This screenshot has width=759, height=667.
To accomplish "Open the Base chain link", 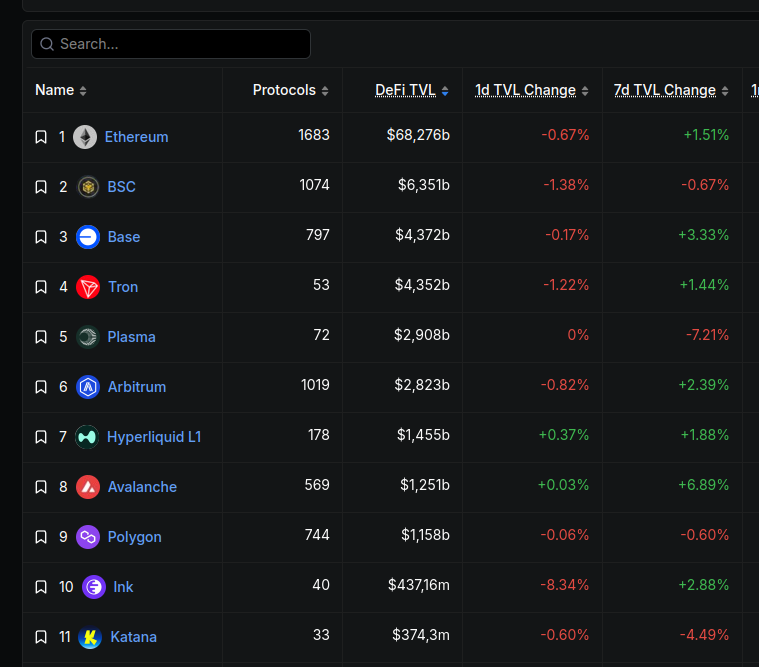I will tap(124, 237).
